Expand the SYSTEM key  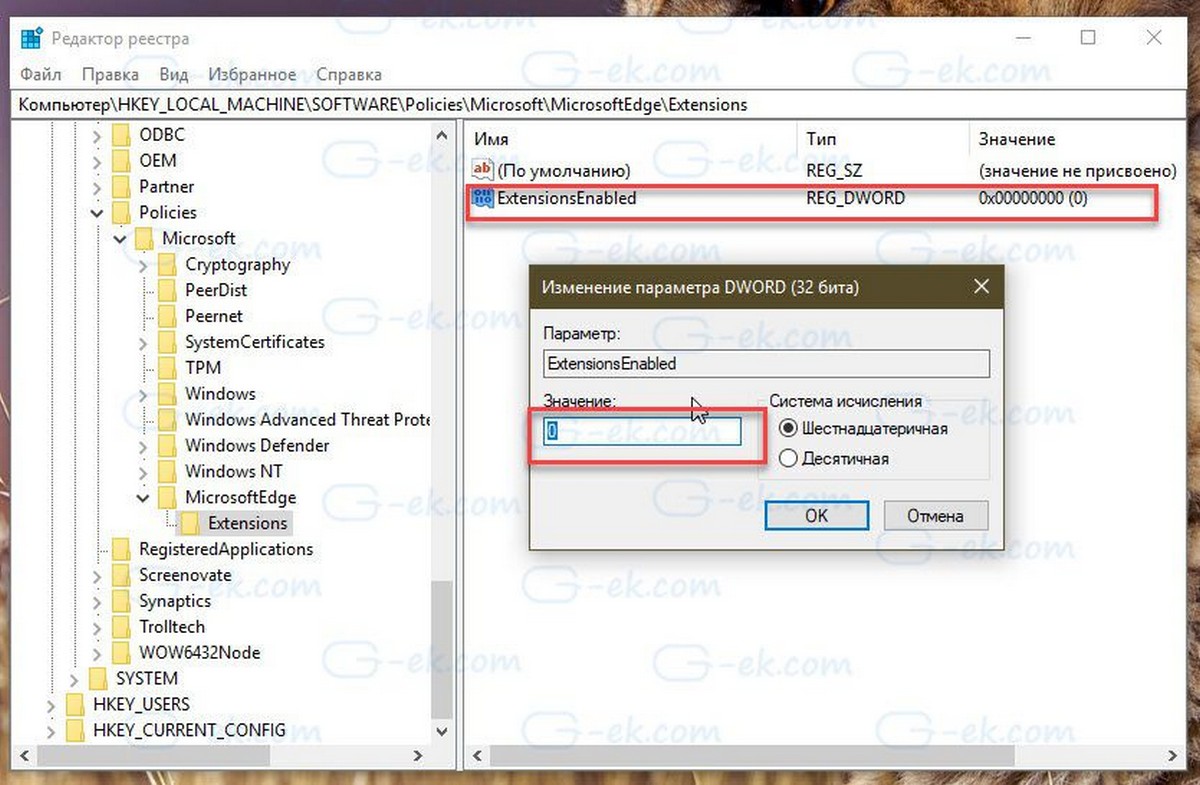74,679
